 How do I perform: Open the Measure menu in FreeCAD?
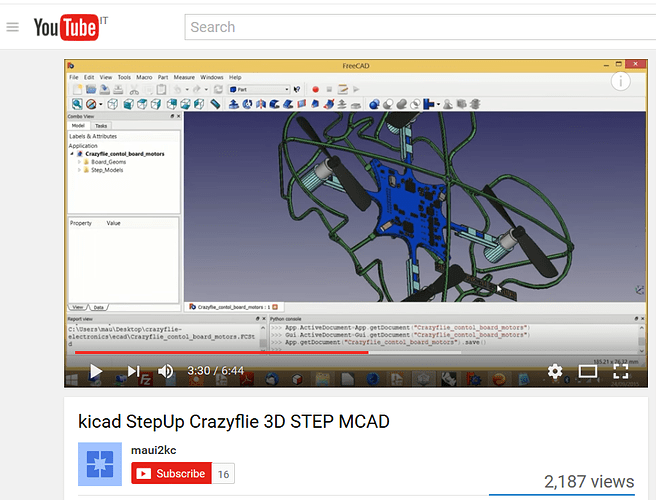point(184,77)
